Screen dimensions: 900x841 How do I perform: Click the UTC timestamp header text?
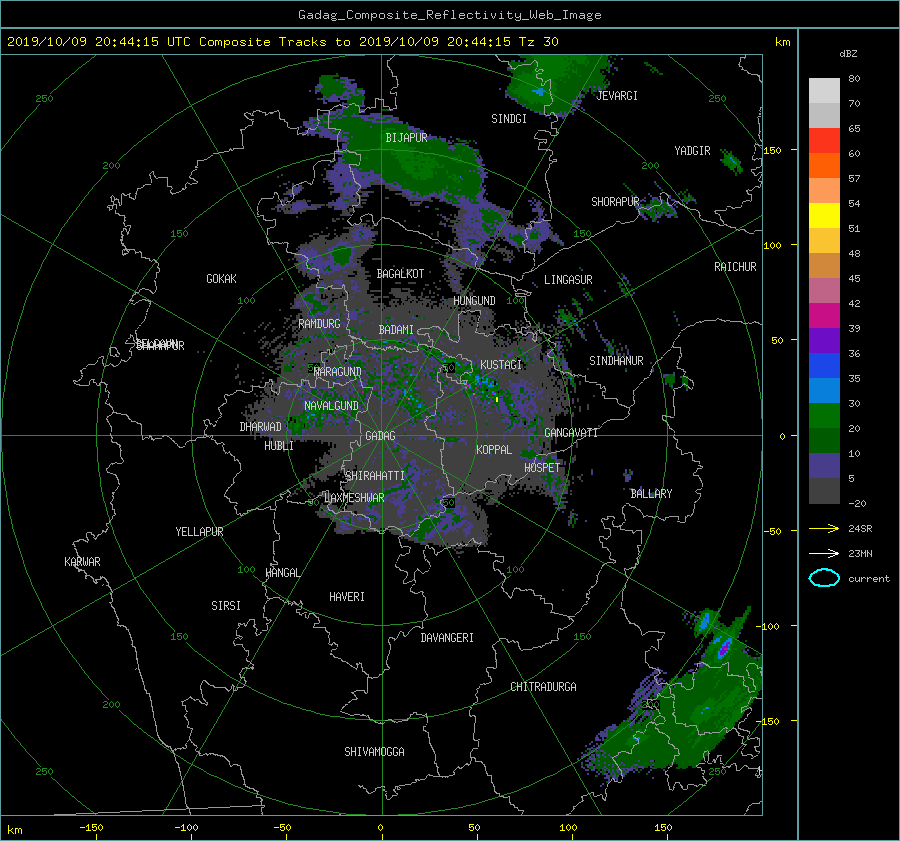tap(282, 42)
